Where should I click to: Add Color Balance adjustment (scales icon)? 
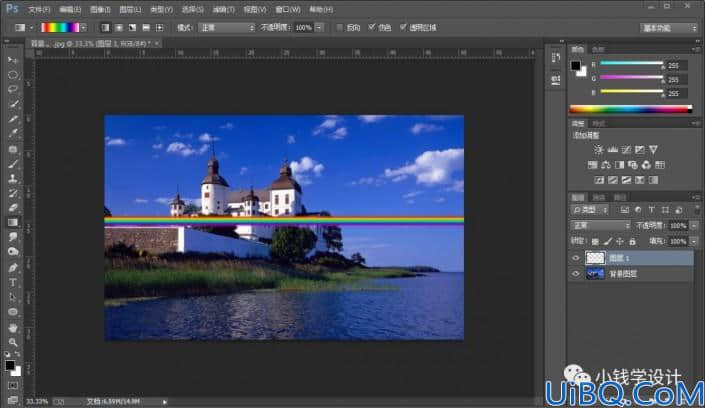(x=606, y=165)
